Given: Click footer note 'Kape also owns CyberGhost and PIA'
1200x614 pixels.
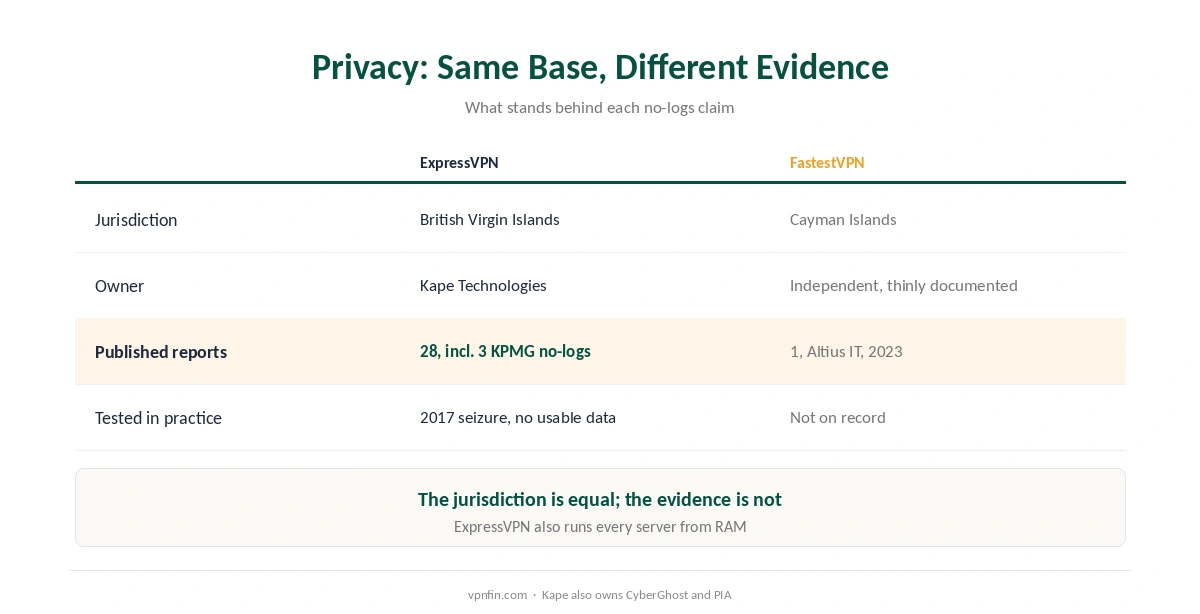Looking at the screenshot, I should coord(637,595).
